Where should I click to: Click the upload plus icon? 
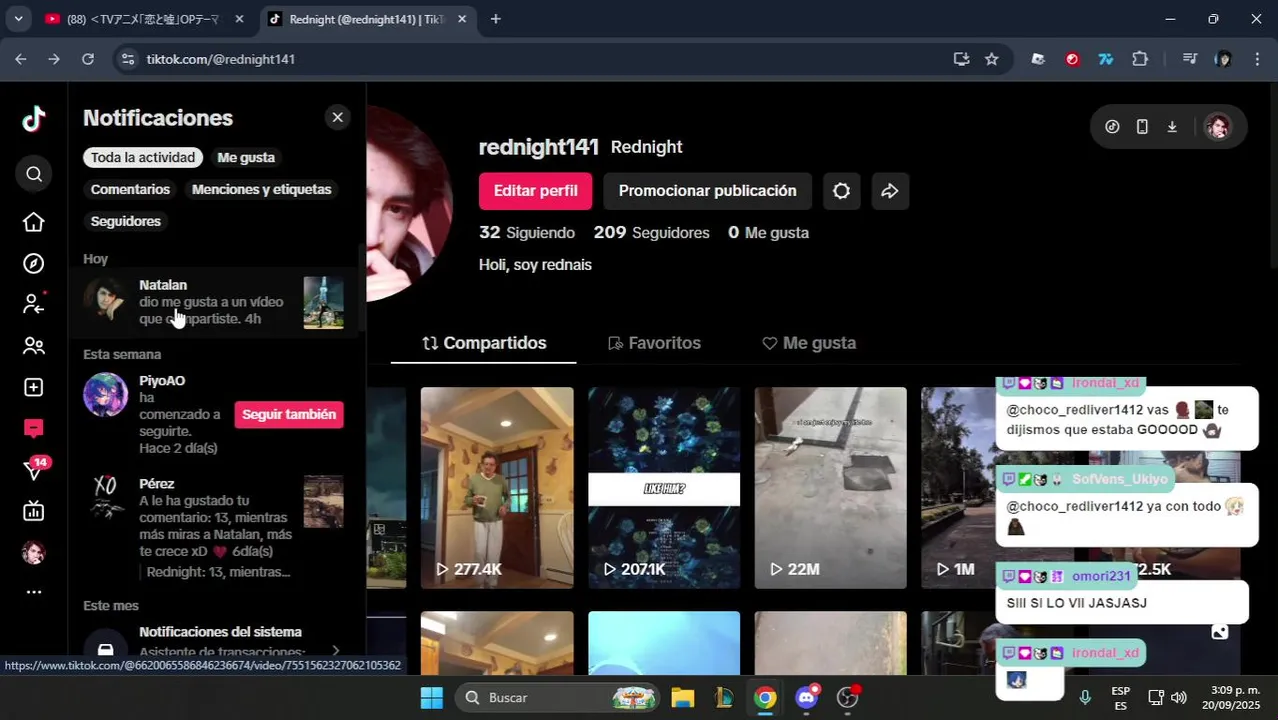(34, 387)
